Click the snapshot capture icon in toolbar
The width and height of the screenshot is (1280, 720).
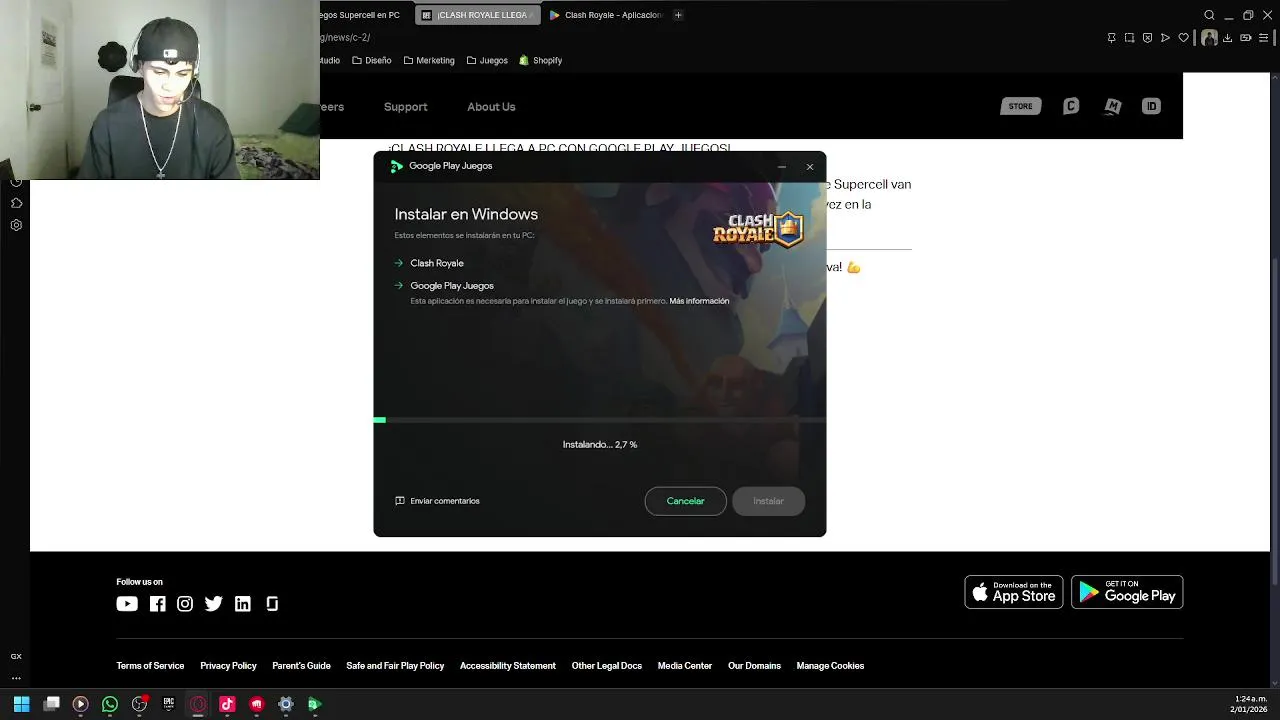(x=1129, y=38)
